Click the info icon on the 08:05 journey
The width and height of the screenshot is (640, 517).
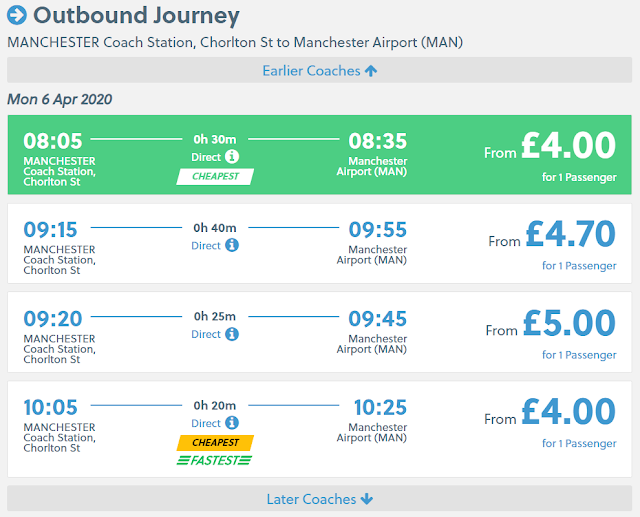[232, 157]
